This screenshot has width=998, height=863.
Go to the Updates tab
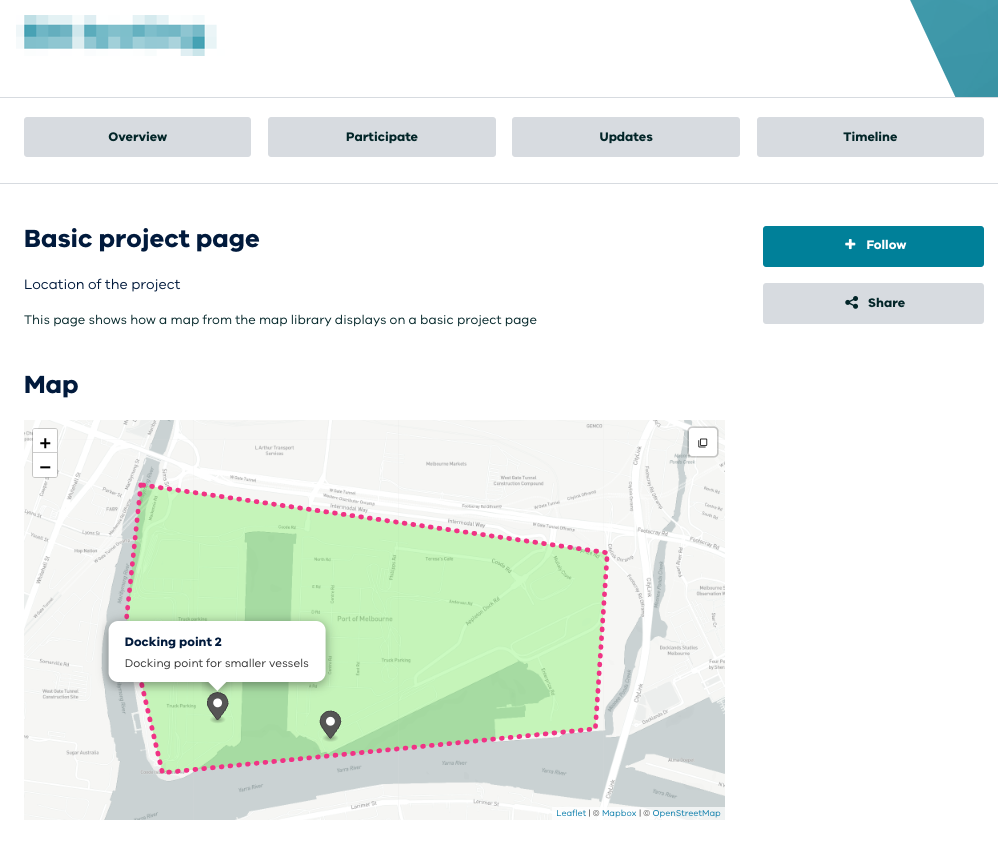click(x=625, y=137)
